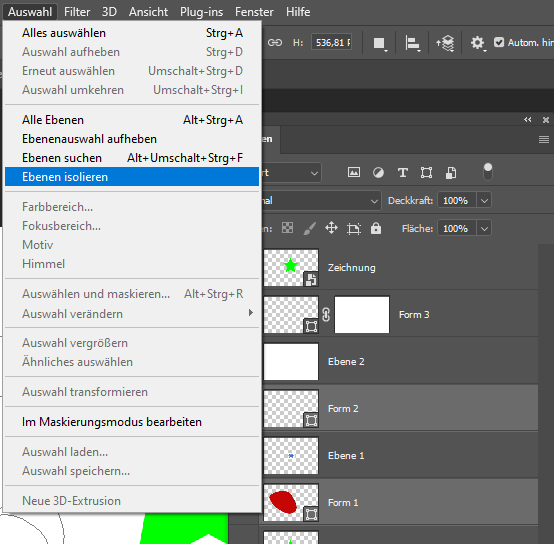Lock image pixels brush icon
The height and width of the screenshot is (544, 554).
click(x=310, y=228)
